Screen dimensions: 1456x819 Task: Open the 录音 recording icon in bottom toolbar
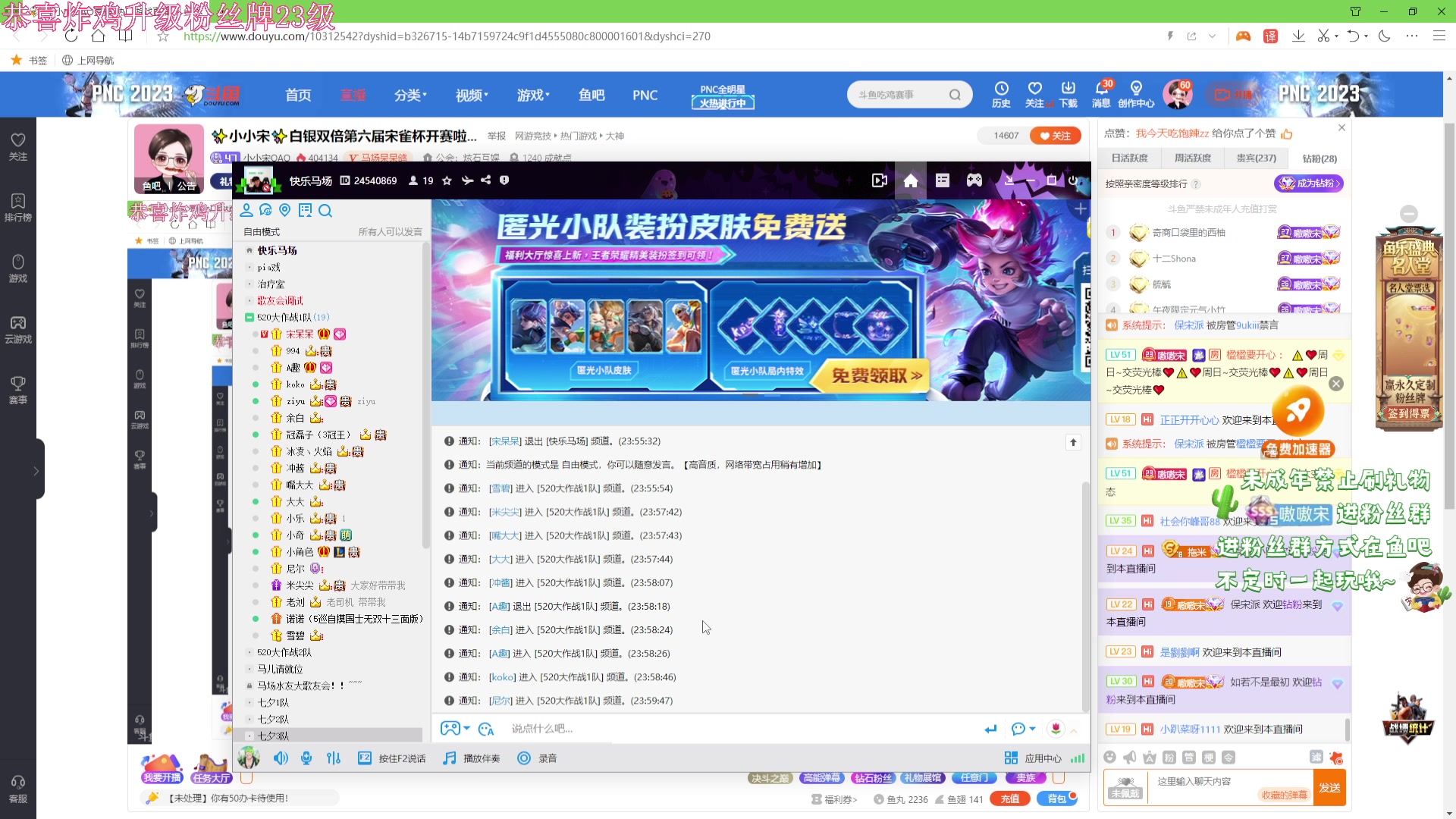pyautogui.click(x=523, y=758)
